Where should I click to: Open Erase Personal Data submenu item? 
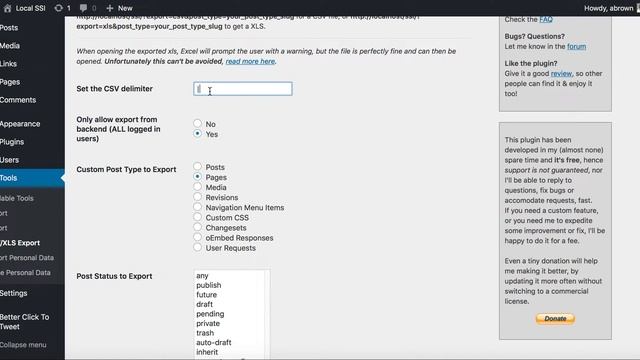(25, 273)
